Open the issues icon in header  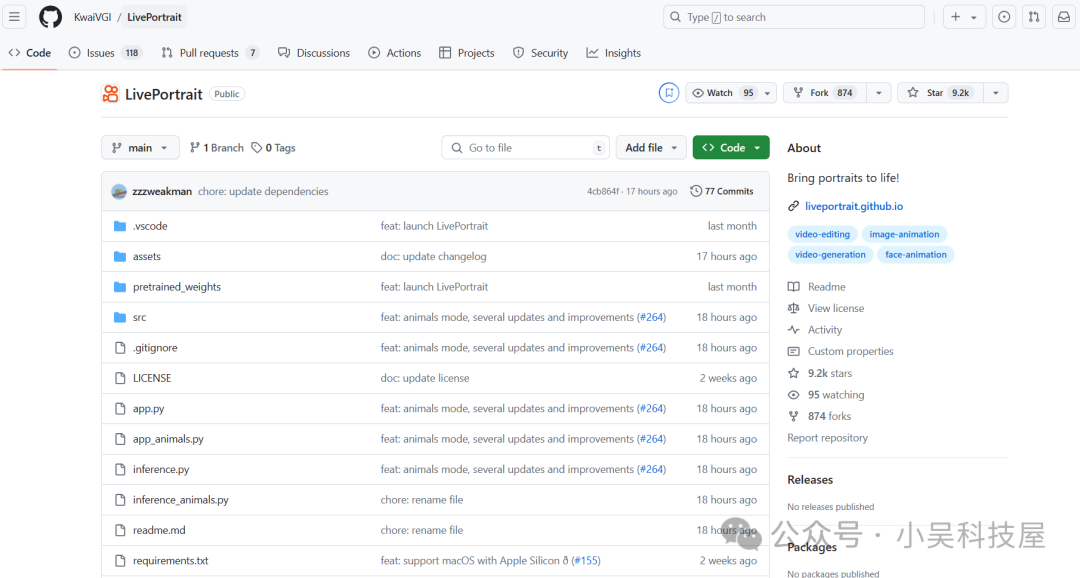point(1004,17)
